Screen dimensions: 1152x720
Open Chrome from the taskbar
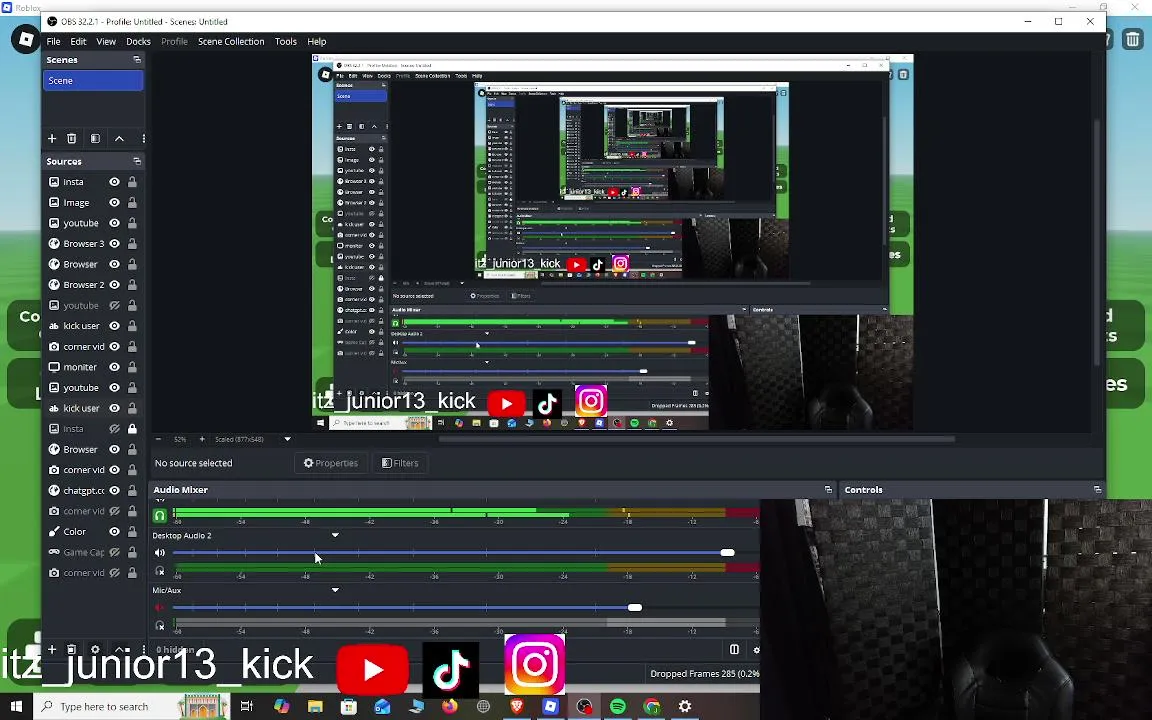(652, 706)
